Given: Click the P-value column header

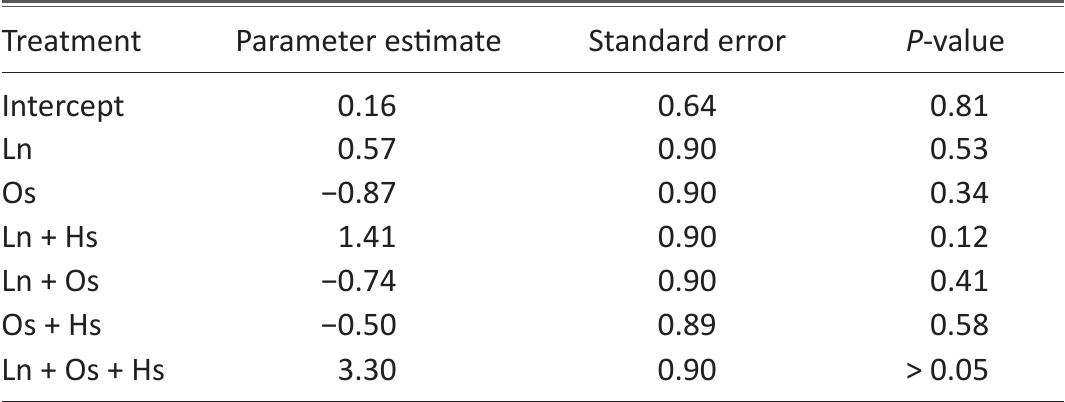Looking at the screenshot, I should tap(956, 41).
